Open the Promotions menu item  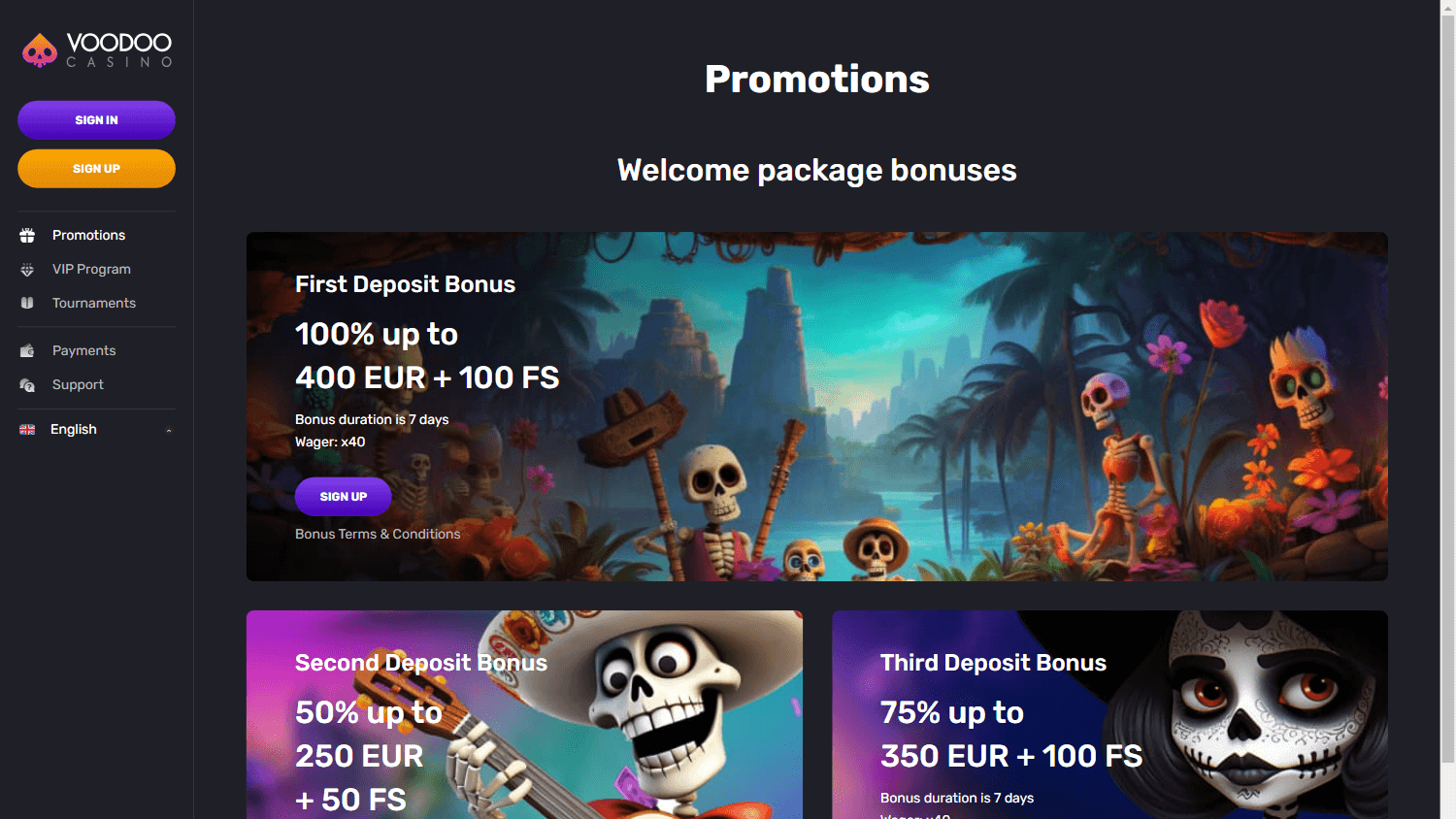(x=88, y=235)
